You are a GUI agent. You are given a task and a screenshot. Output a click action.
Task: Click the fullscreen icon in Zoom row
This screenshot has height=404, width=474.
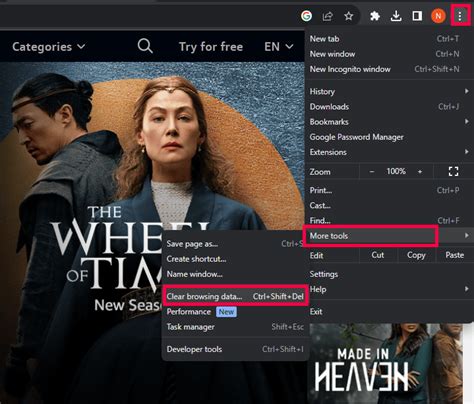[x=453, y=172]
